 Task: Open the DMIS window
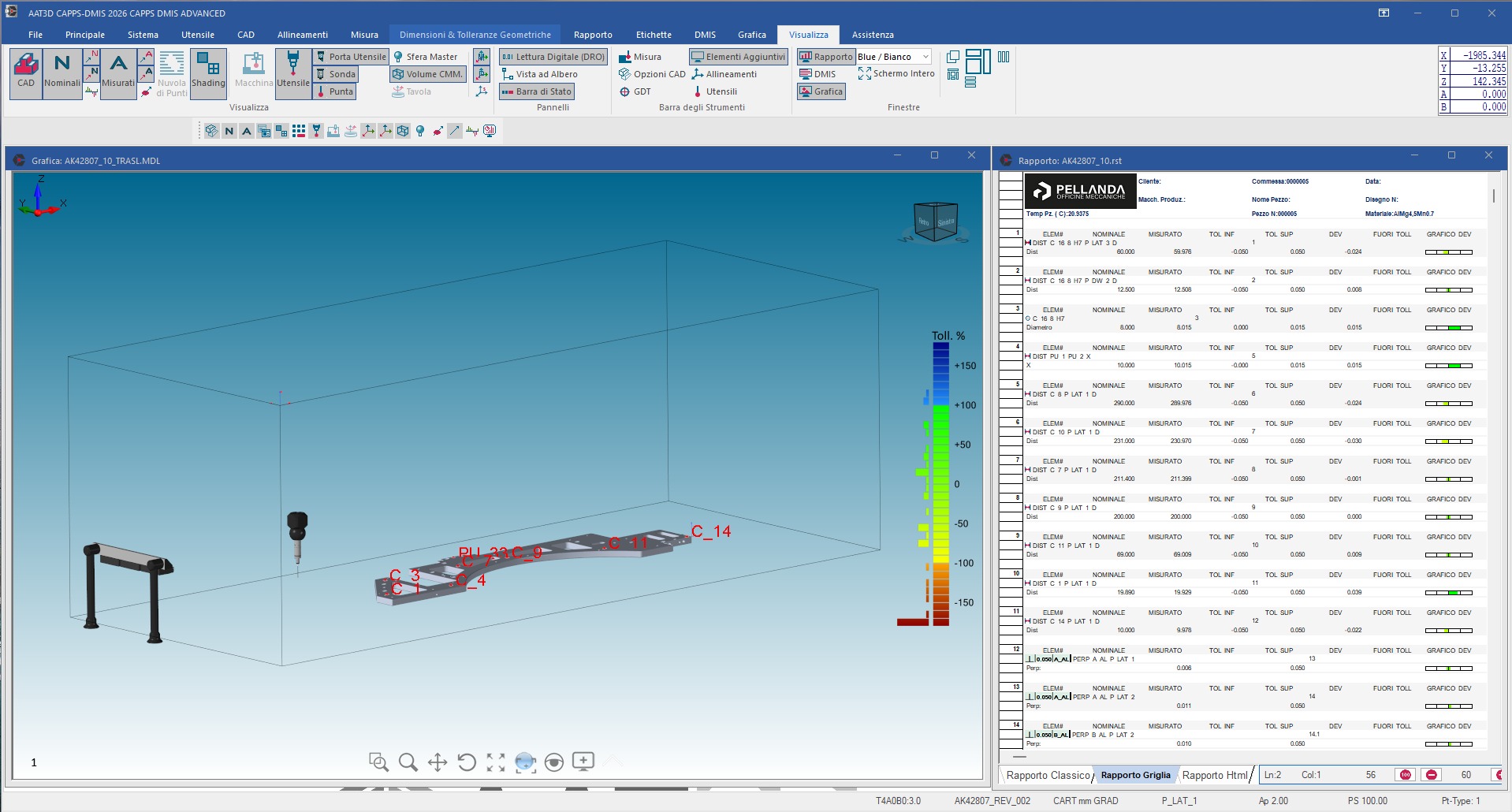point(817,74)
